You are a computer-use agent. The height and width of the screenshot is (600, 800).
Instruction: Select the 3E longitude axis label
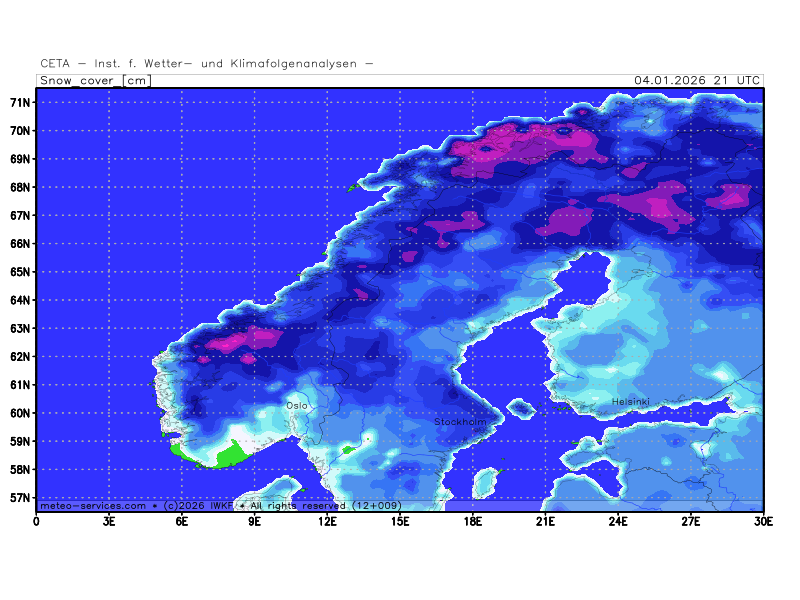pos(109,520)
